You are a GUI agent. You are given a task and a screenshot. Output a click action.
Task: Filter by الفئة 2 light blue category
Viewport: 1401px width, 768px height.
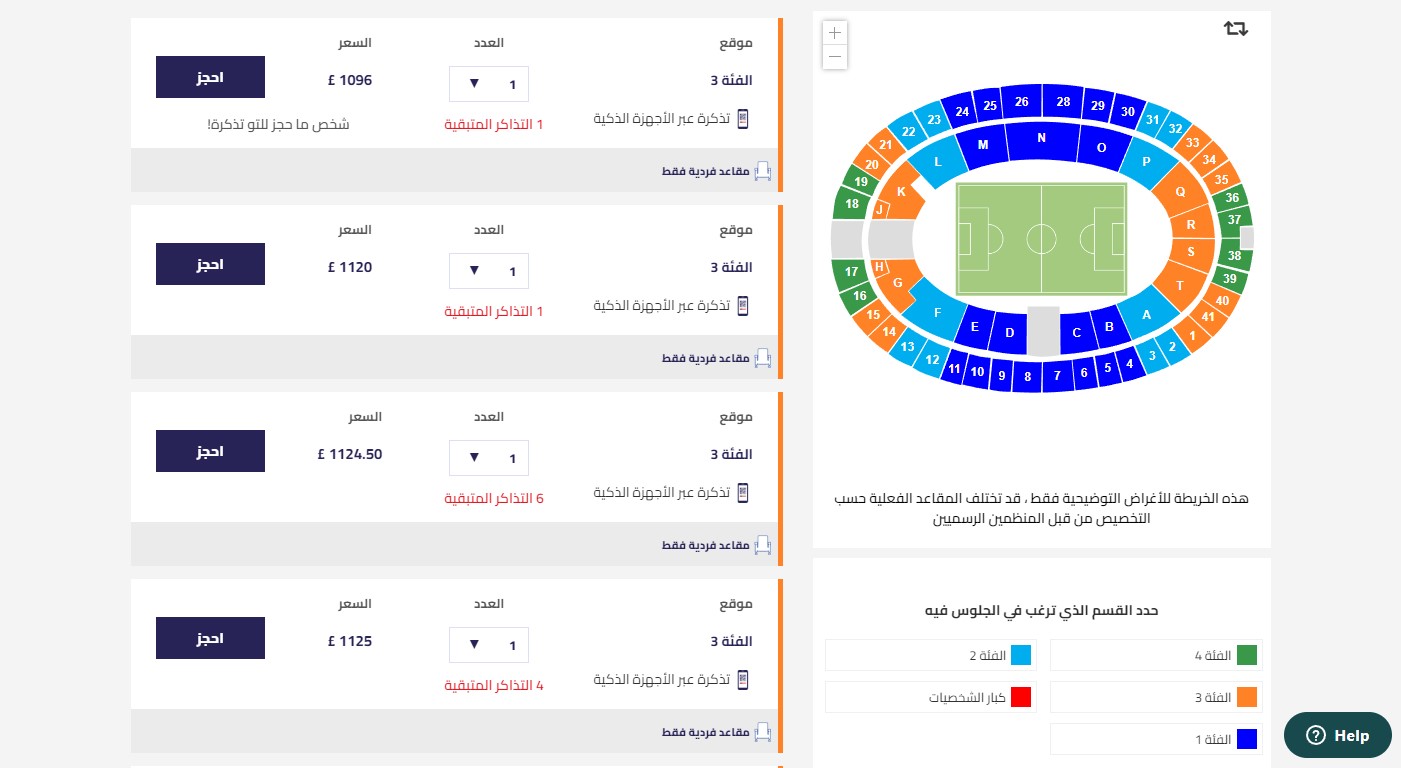931,655
